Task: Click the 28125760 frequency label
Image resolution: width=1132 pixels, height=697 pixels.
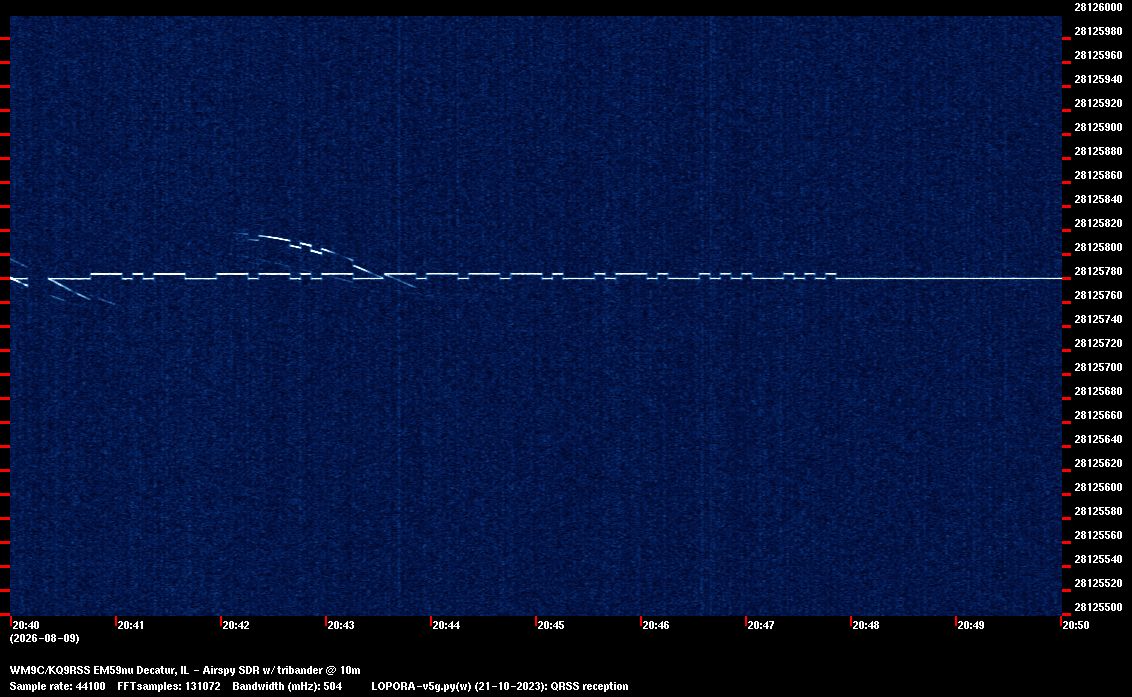Action: [x=1098, y=295]
